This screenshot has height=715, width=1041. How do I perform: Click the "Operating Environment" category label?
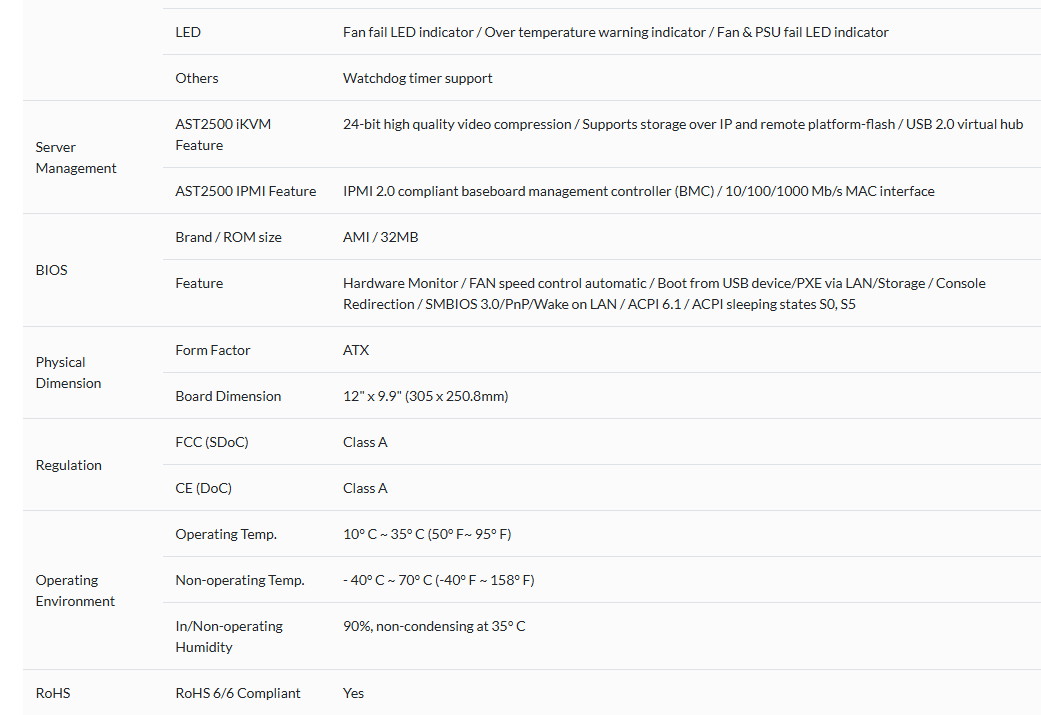click(75, 591)
